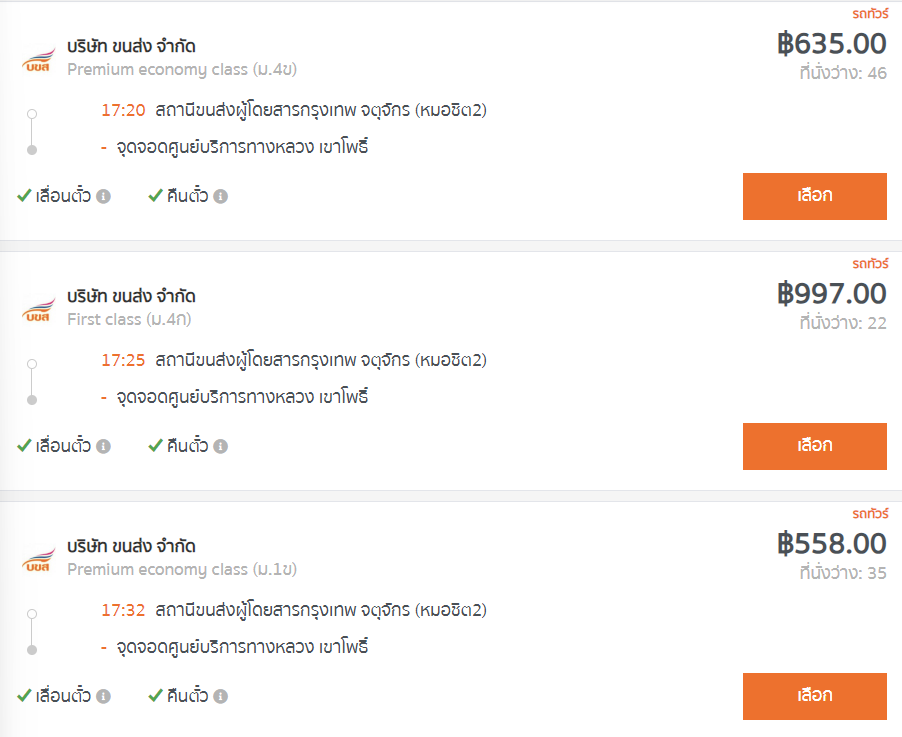
Task: Choose the ฿997.00 First class trip
Action: [x=815, y=446]
